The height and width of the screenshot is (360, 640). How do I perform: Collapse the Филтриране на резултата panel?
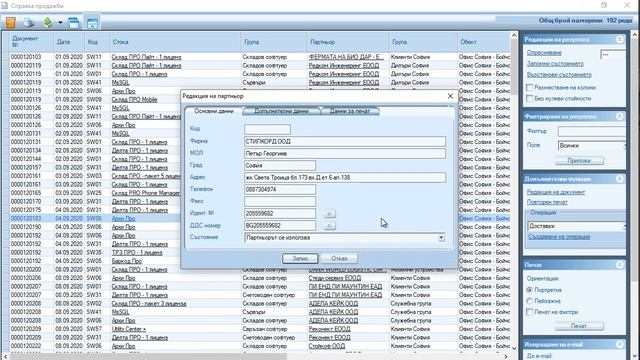(x=620, y=116)
